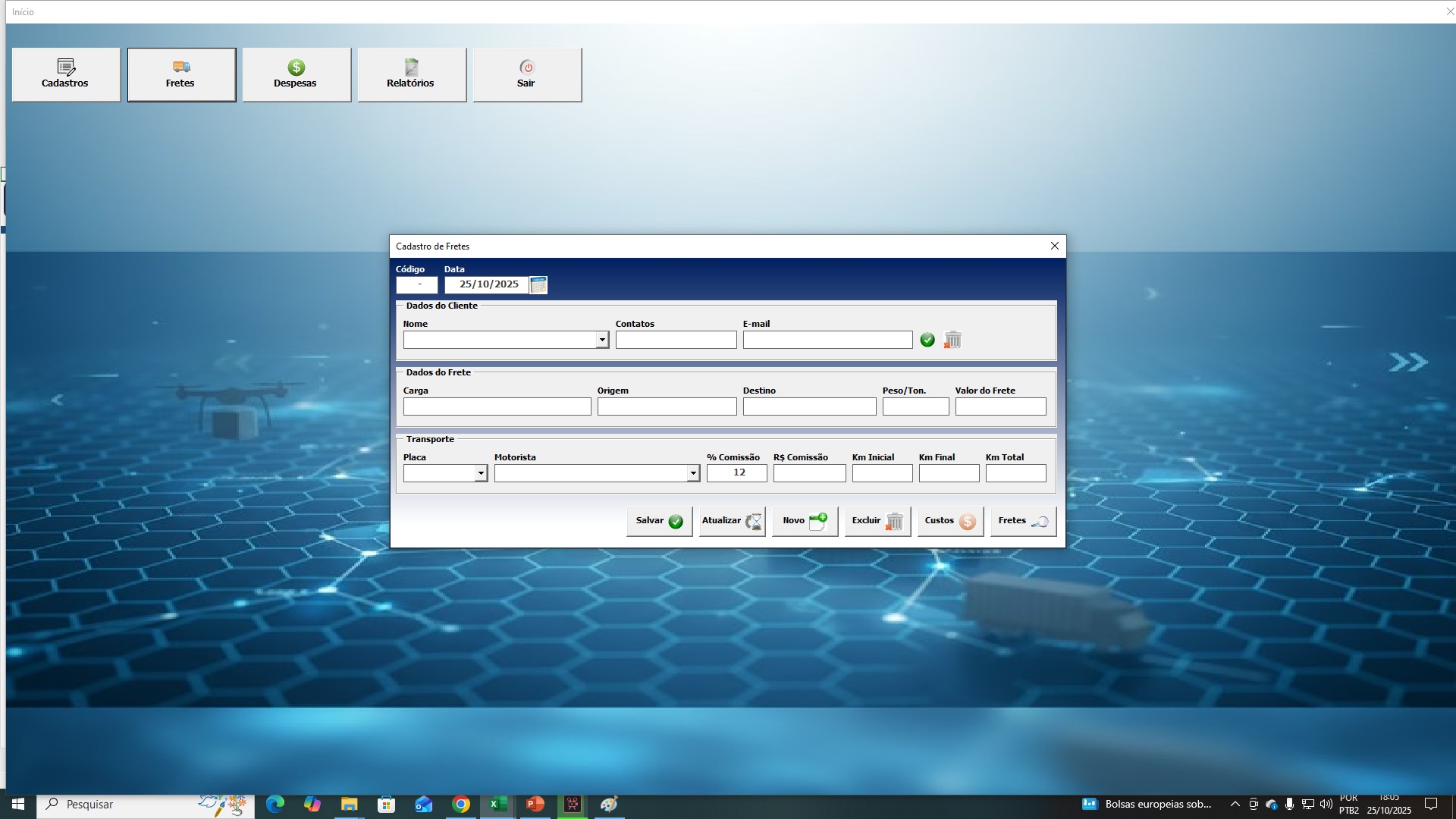
Task: Switch to Excel in the taskbar
Action: (x=497, y=805)
